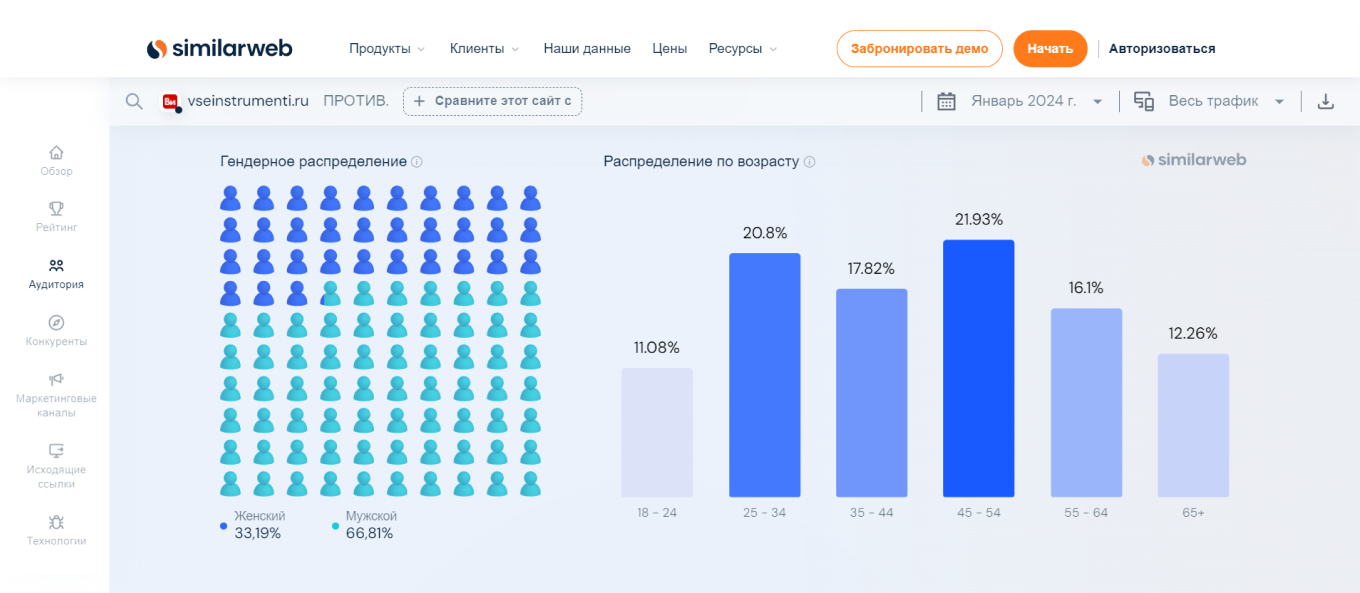This screenshot has width=1360, height=593.
Task: Click the Забронировать демо button
Action: coord(919,49)
